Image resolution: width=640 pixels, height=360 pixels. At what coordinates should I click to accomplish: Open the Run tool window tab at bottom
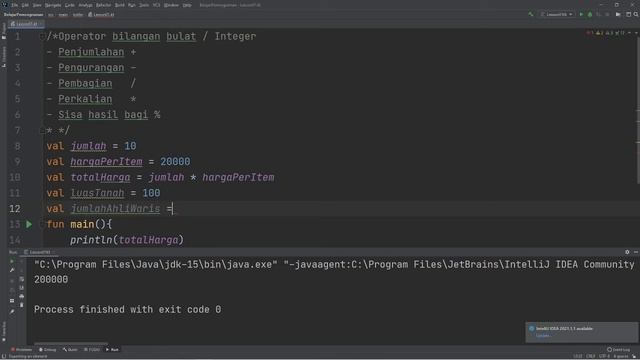pos(112,350)
